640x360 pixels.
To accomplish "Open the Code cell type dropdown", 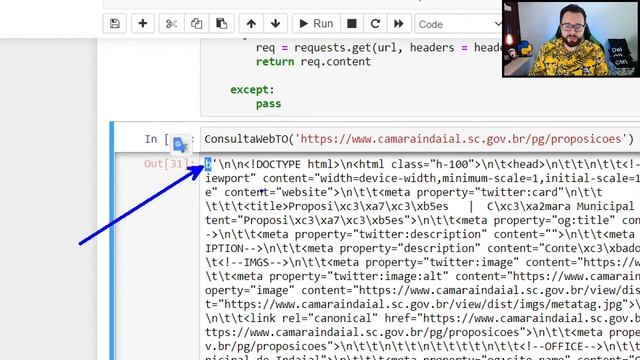I will [x=458, y=24].
